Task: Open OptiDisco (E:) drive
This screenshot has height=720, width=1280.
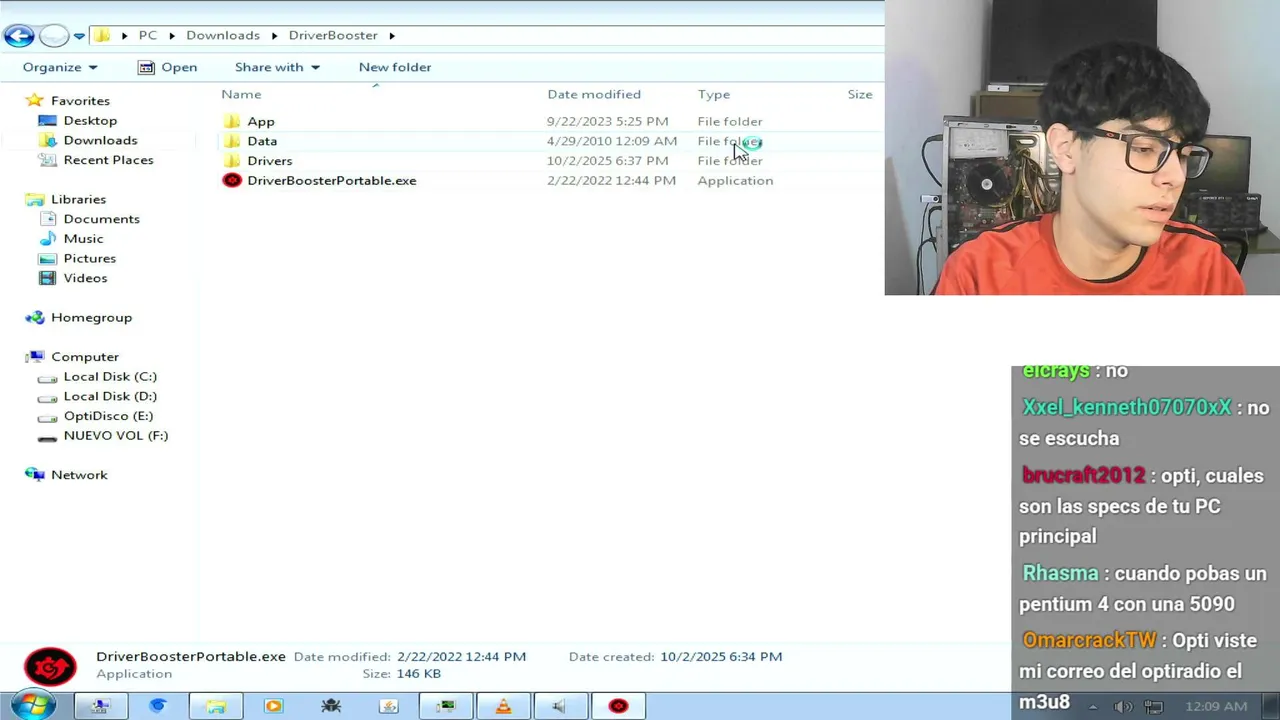Action: (108, 416)
